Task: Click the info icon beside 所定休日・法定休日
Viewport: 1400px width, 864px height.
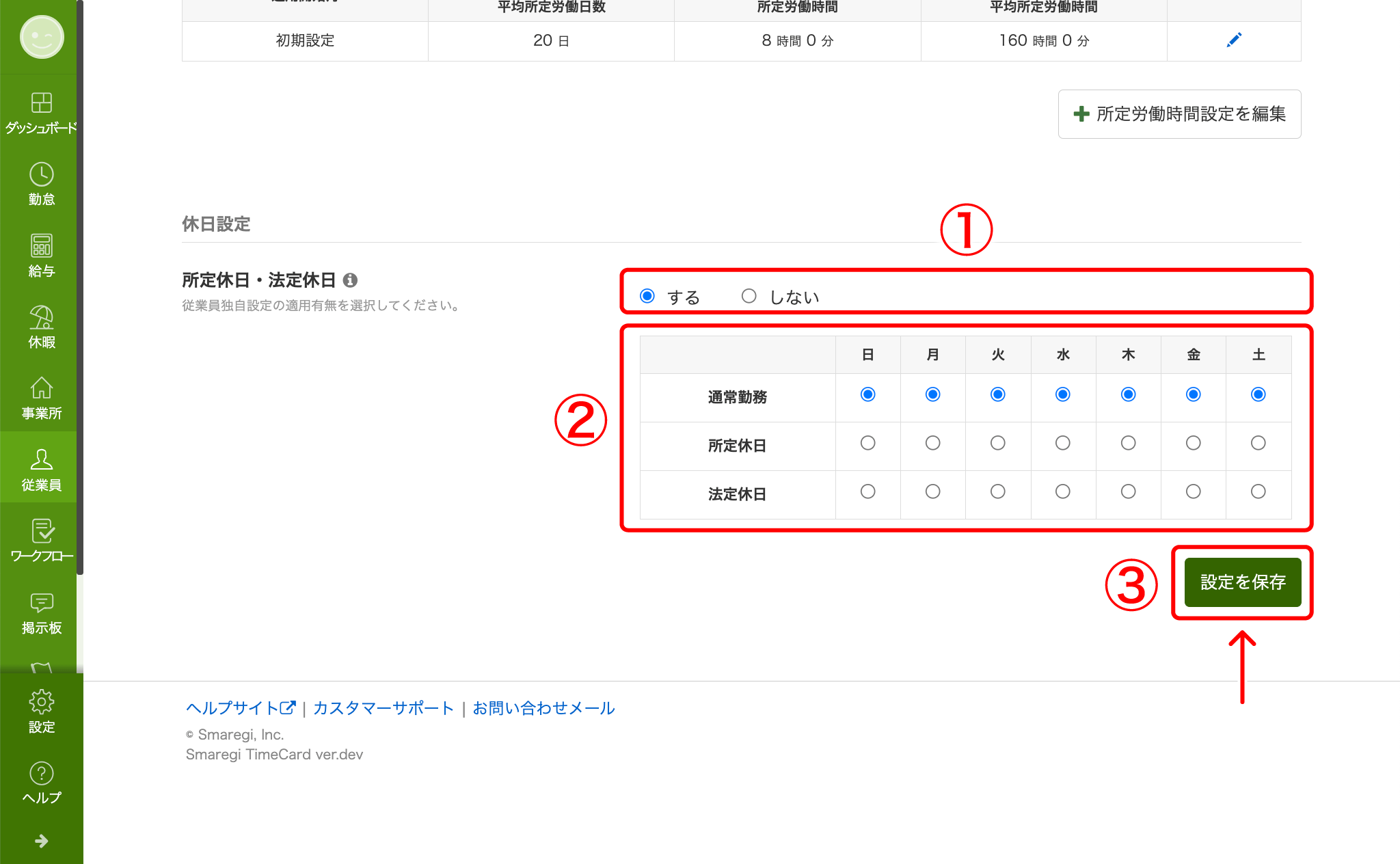Action: coord(350,280)
